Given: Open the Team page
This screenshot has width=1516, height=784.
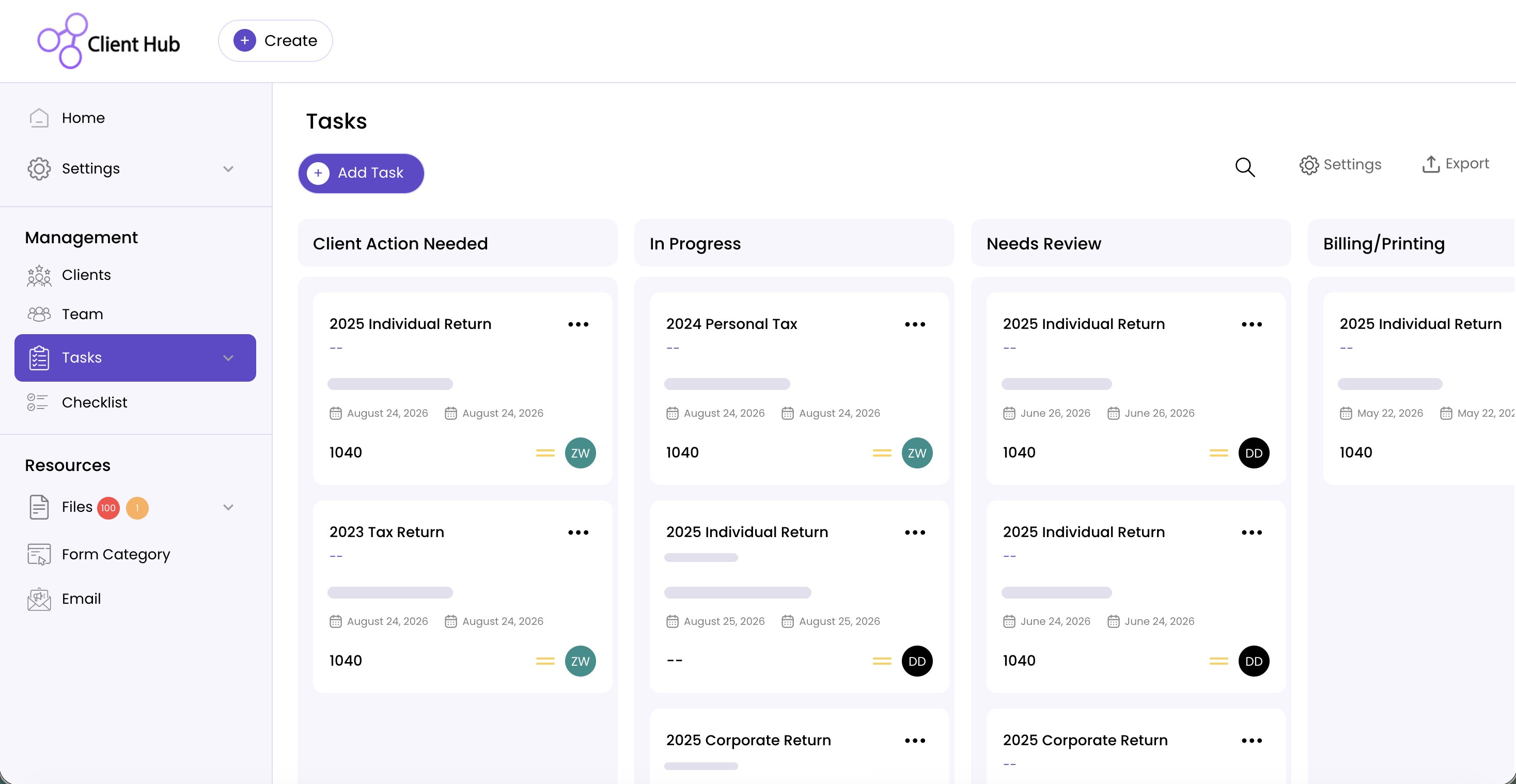Looking at the screenshot, I should [x=83, y=315].
